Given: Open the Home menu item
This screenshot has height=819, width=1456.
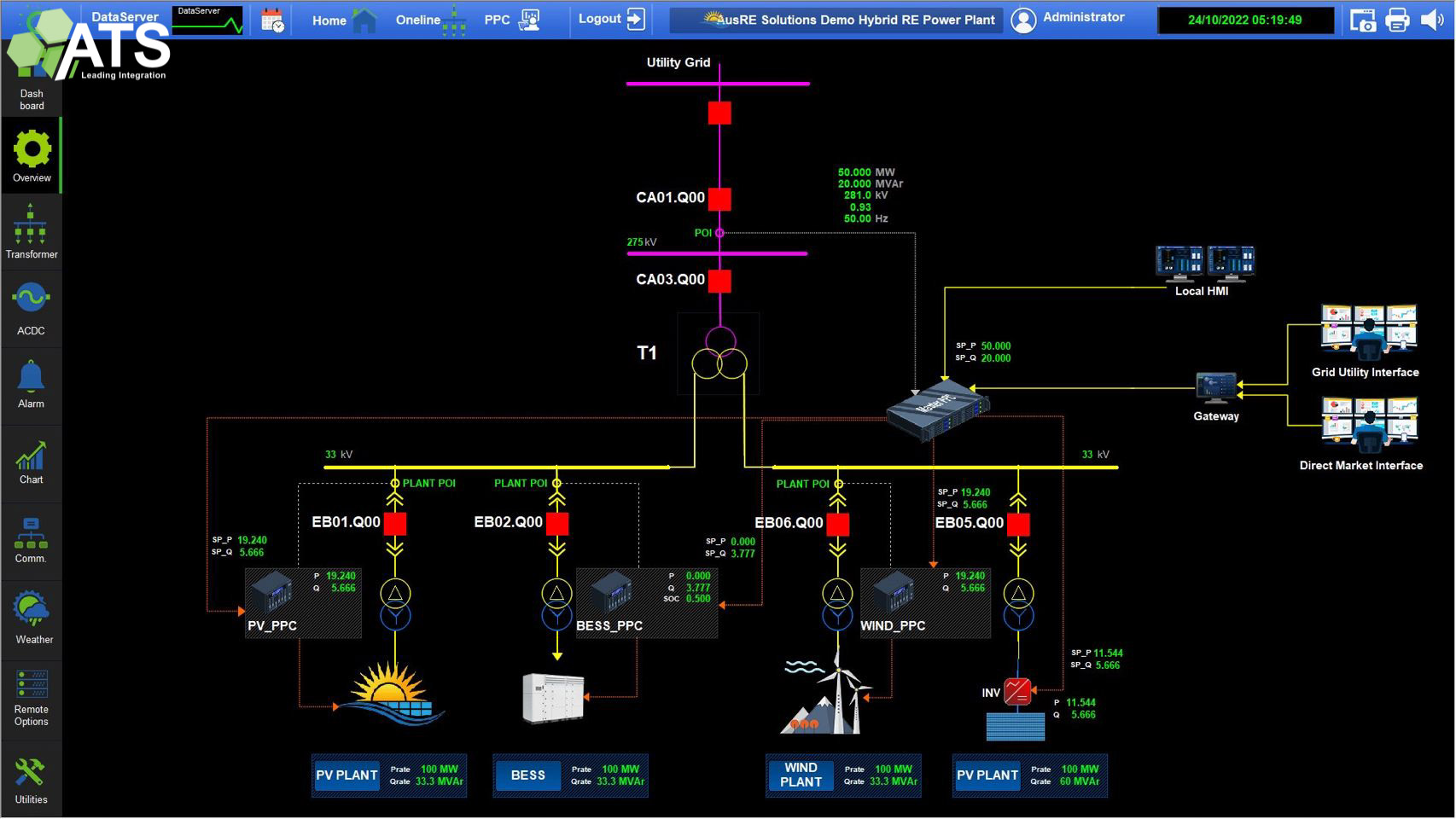Looking at the screenshot, I should coord(343,20).
